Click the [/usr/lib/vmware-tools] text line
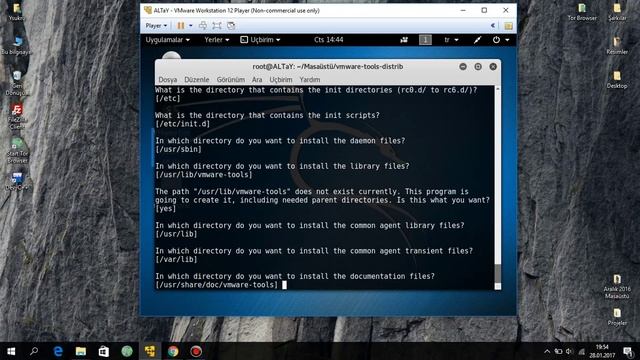The width and height of the screenshot is (640, 360). (204, 175)
